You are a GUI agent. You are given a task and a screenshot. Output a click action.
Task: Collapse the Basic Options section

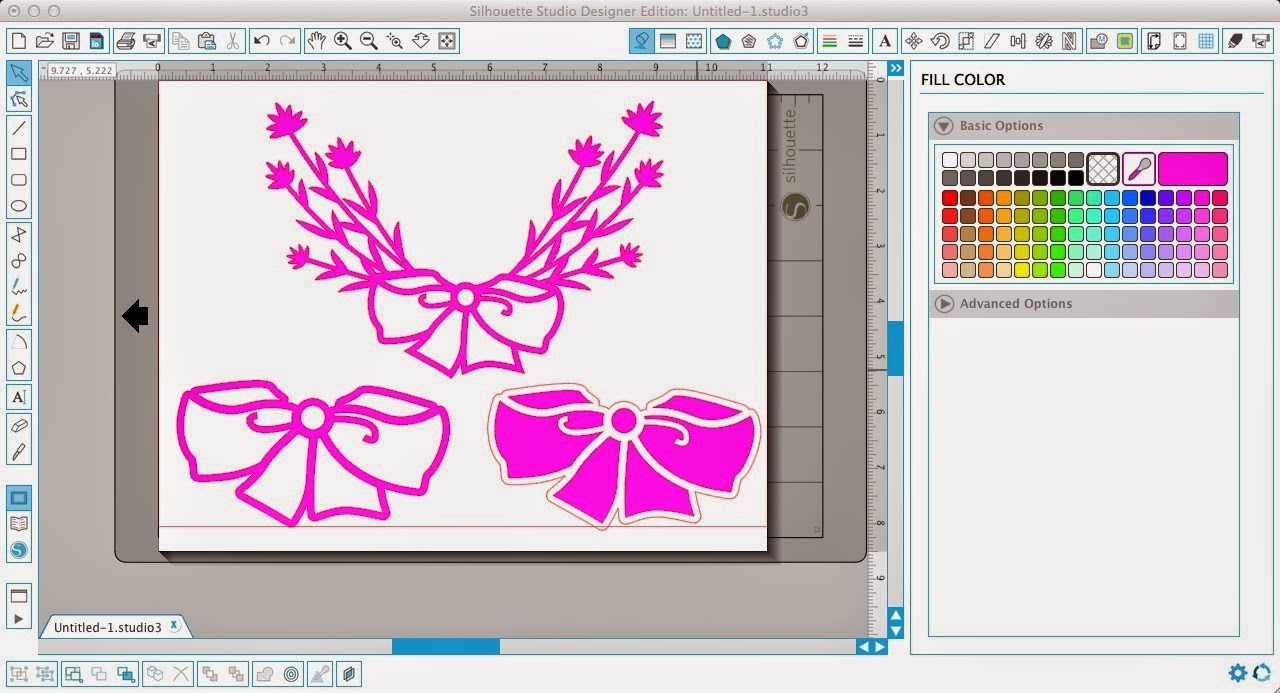pyautogui.click(x=943, y=126)
